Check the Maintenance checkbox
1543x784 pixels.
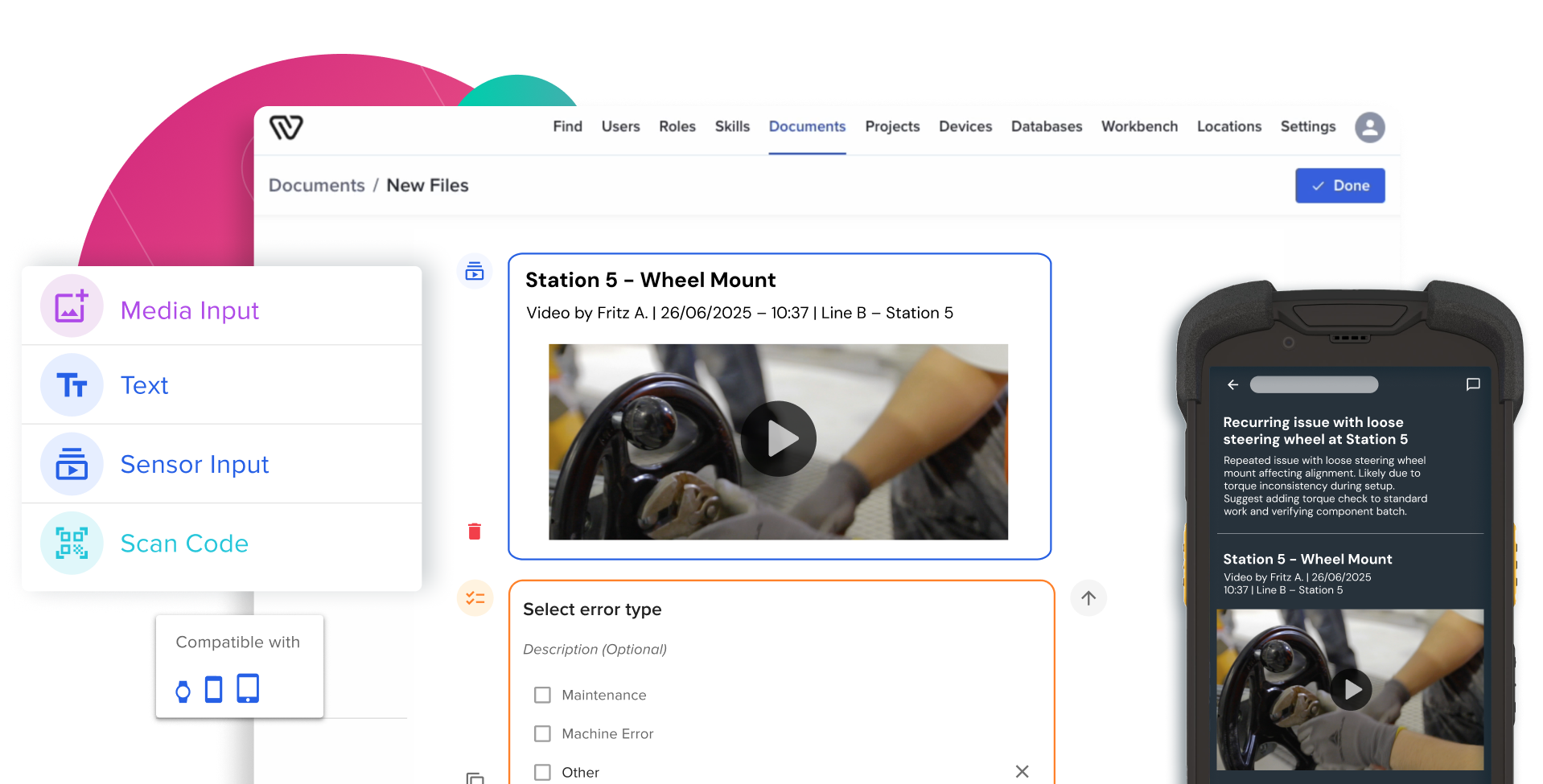(543, 695)
